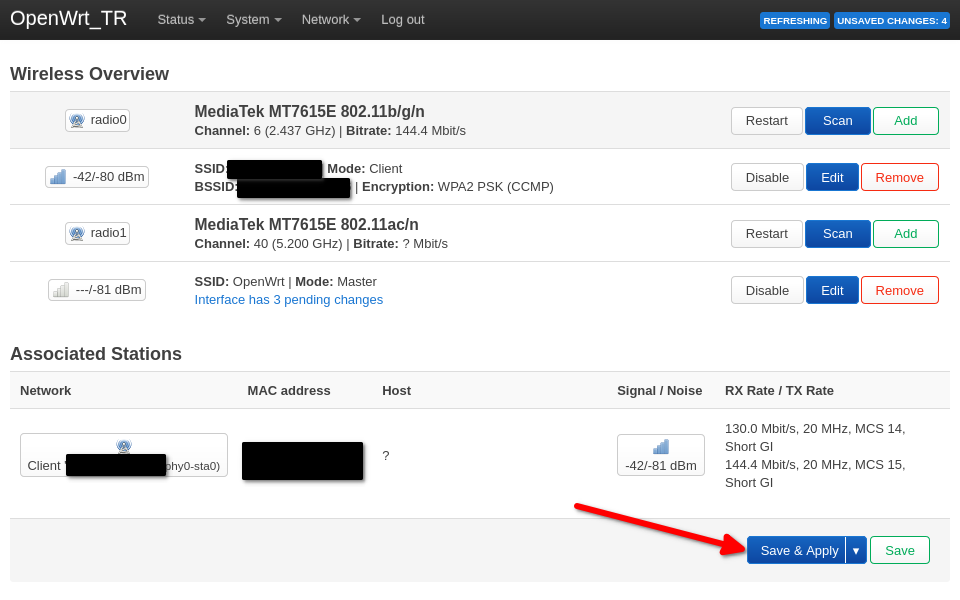This screenshot has width=960, height=600.
Task: Scan for networks on radio0
Action: [x=837, y=120]
